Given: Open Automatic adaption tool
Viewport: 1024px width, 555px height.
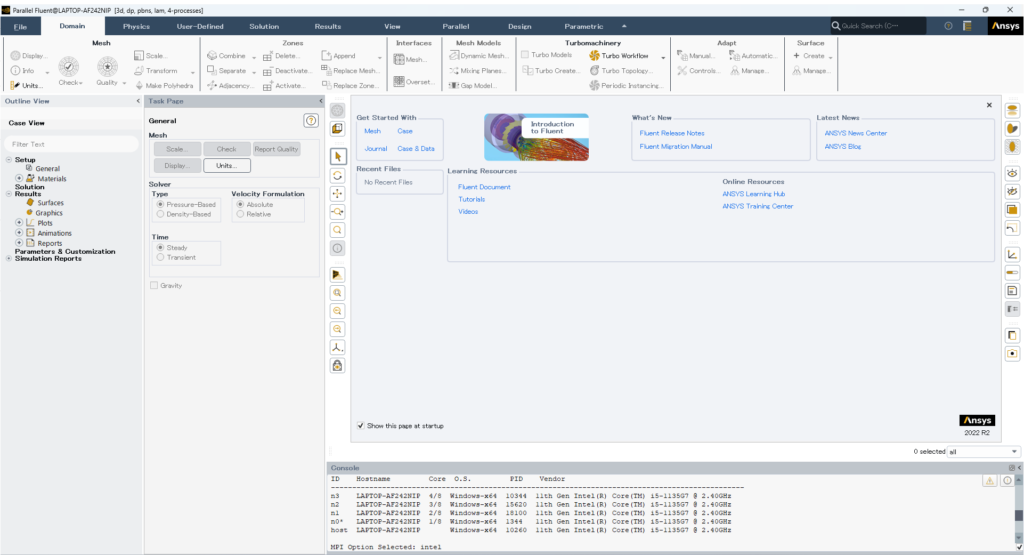Looking at the screenshot, I should coord(753,56).
